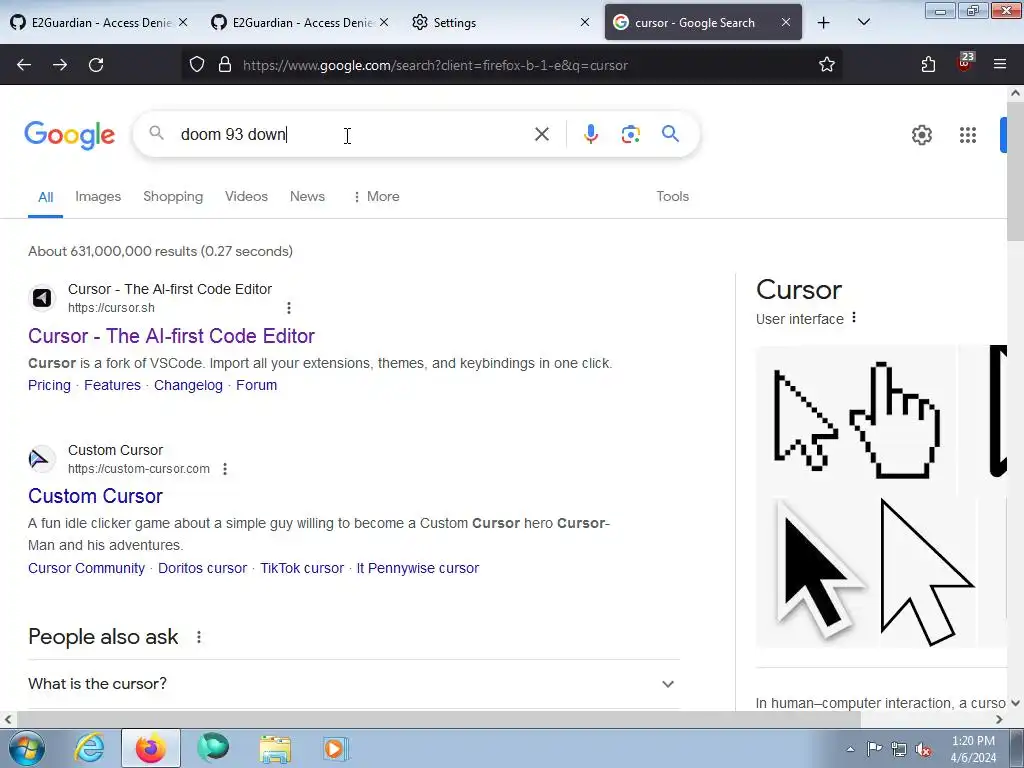Open the search Tools options

pos(672,197)
